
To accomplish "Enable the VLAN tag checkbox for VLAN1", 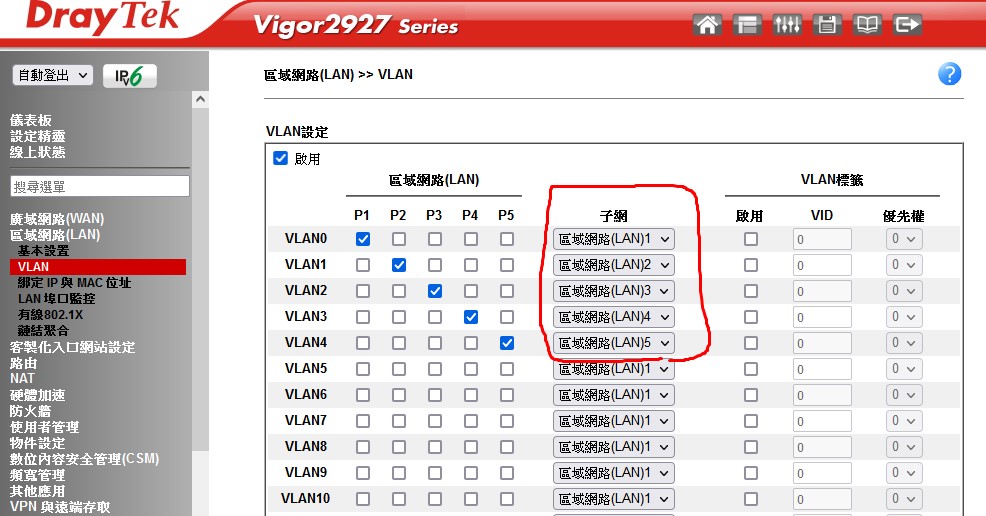I will click(x=751, y=265).
